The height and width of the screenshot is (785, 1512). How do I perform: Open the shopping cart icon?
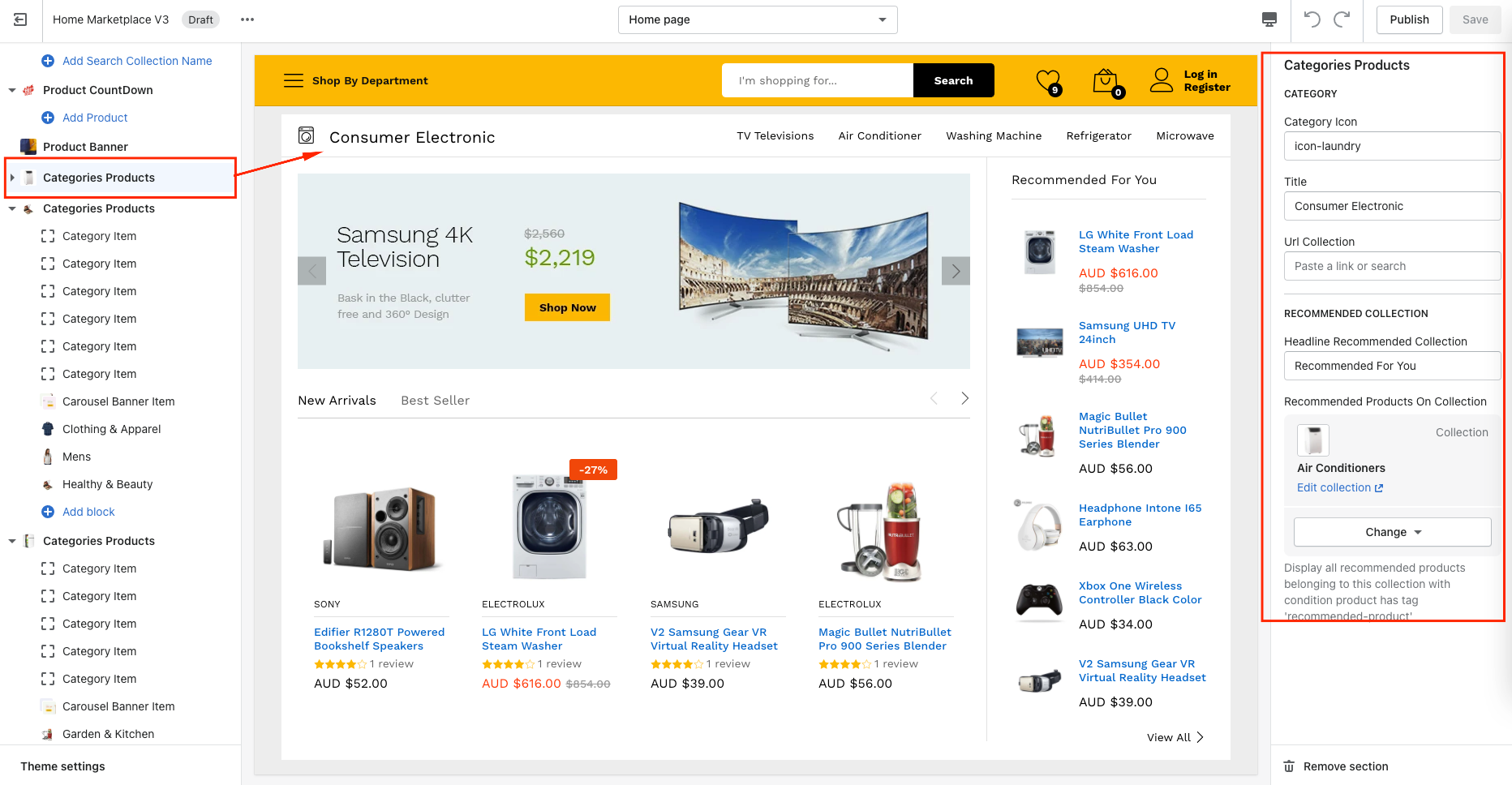point(1106,80)
